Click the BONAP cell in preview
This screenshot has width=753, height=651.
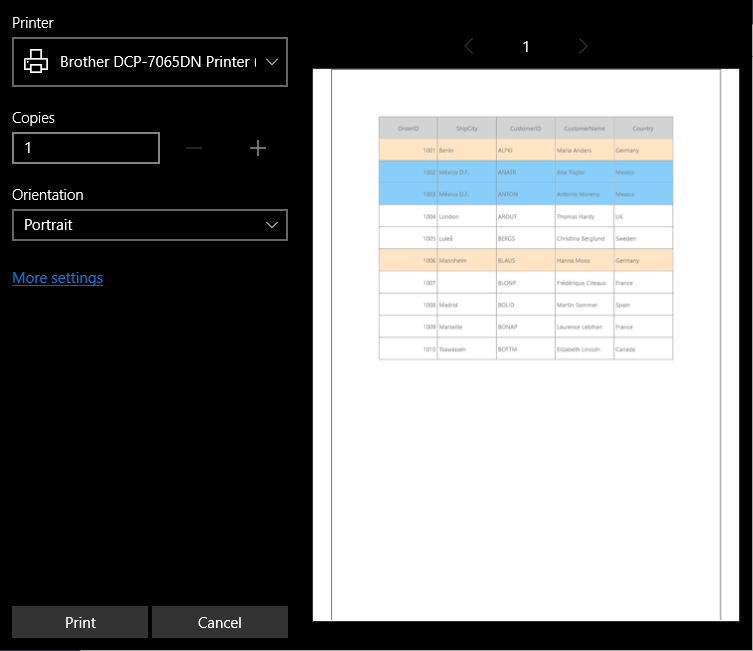tap(525, 327)
